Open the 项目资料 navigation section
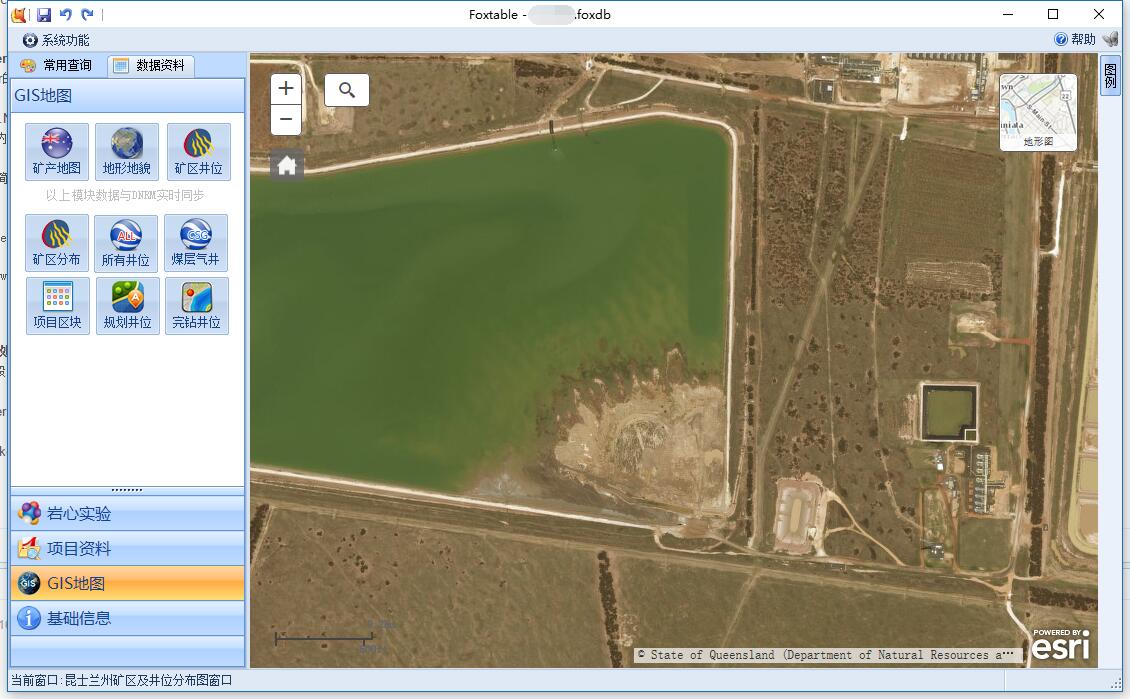 coord(128,548)
